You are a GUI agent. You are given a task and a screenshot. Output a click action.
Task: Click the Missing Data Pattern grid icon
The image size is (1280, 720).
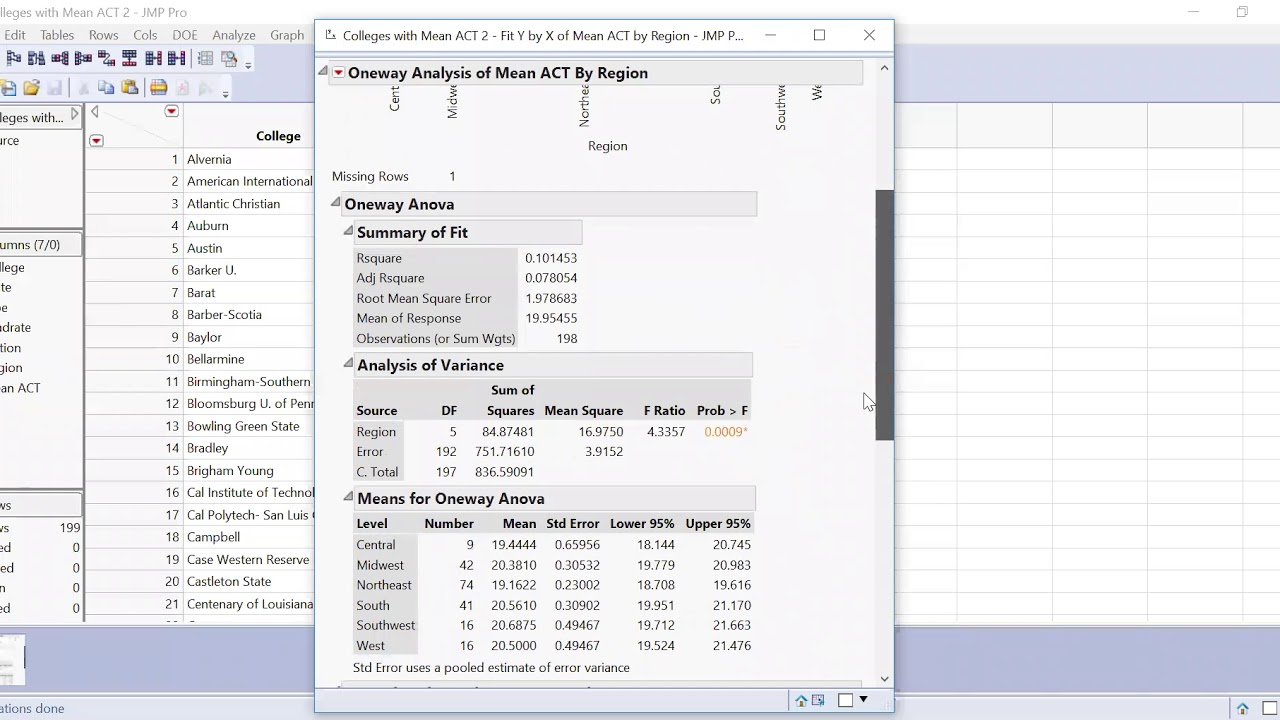click(x=205, y=58)
